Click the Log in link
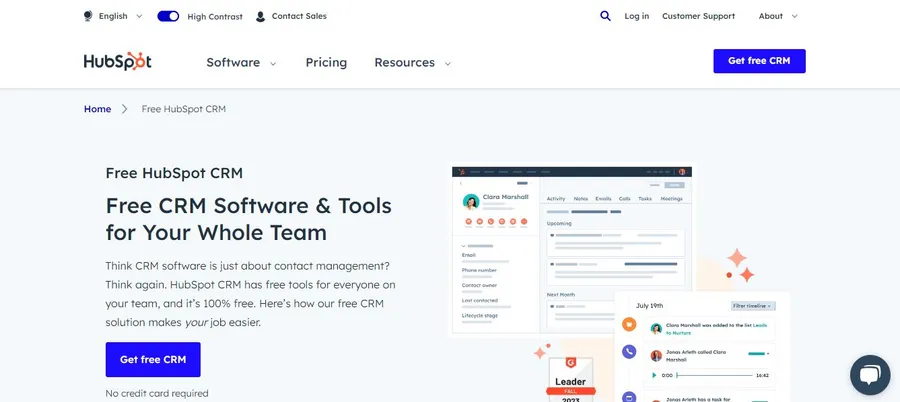Screen dimensions: 900x402 637,16
